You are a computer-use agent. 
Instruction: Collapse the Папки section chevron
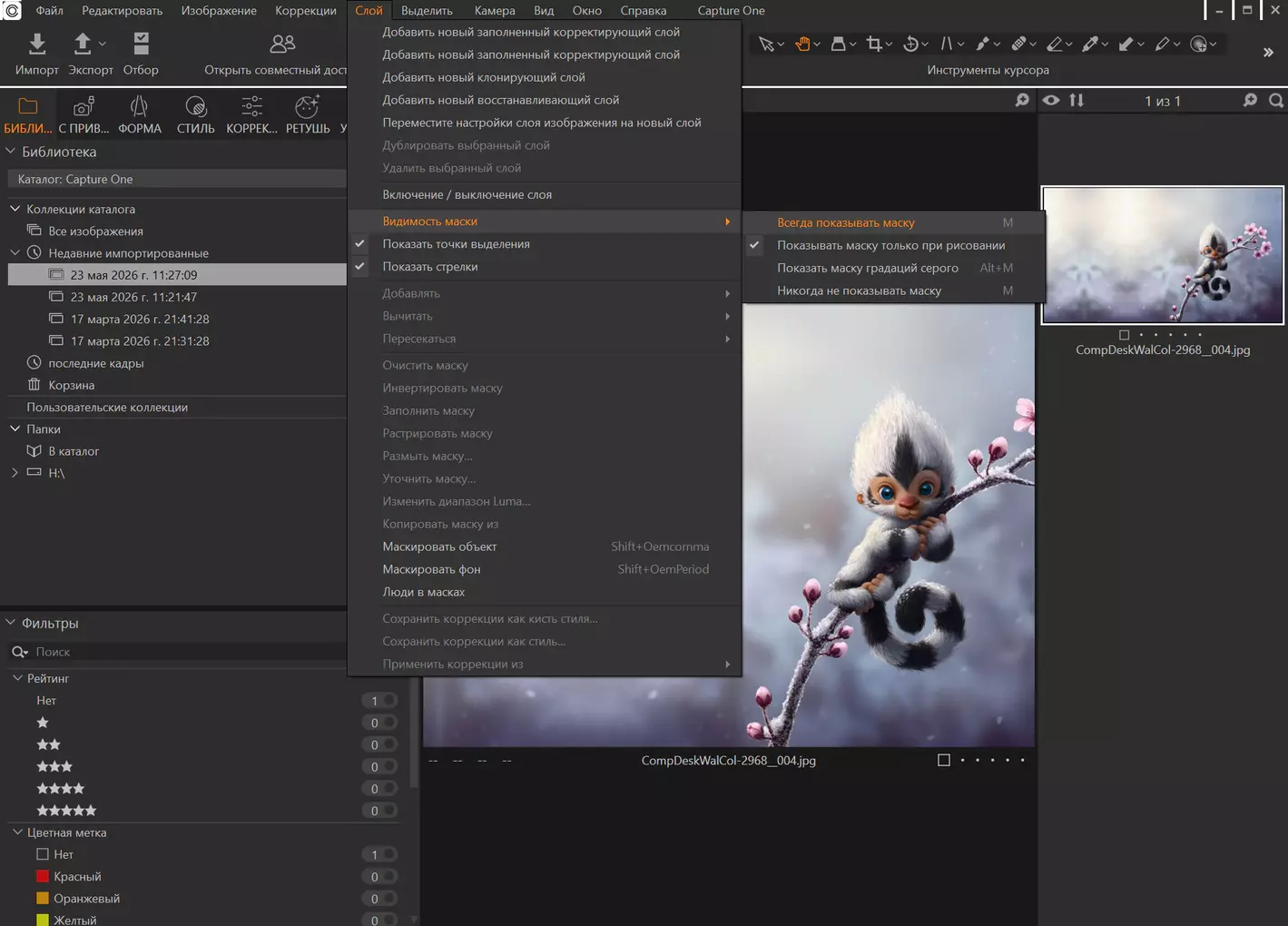[x=15, y=429]
